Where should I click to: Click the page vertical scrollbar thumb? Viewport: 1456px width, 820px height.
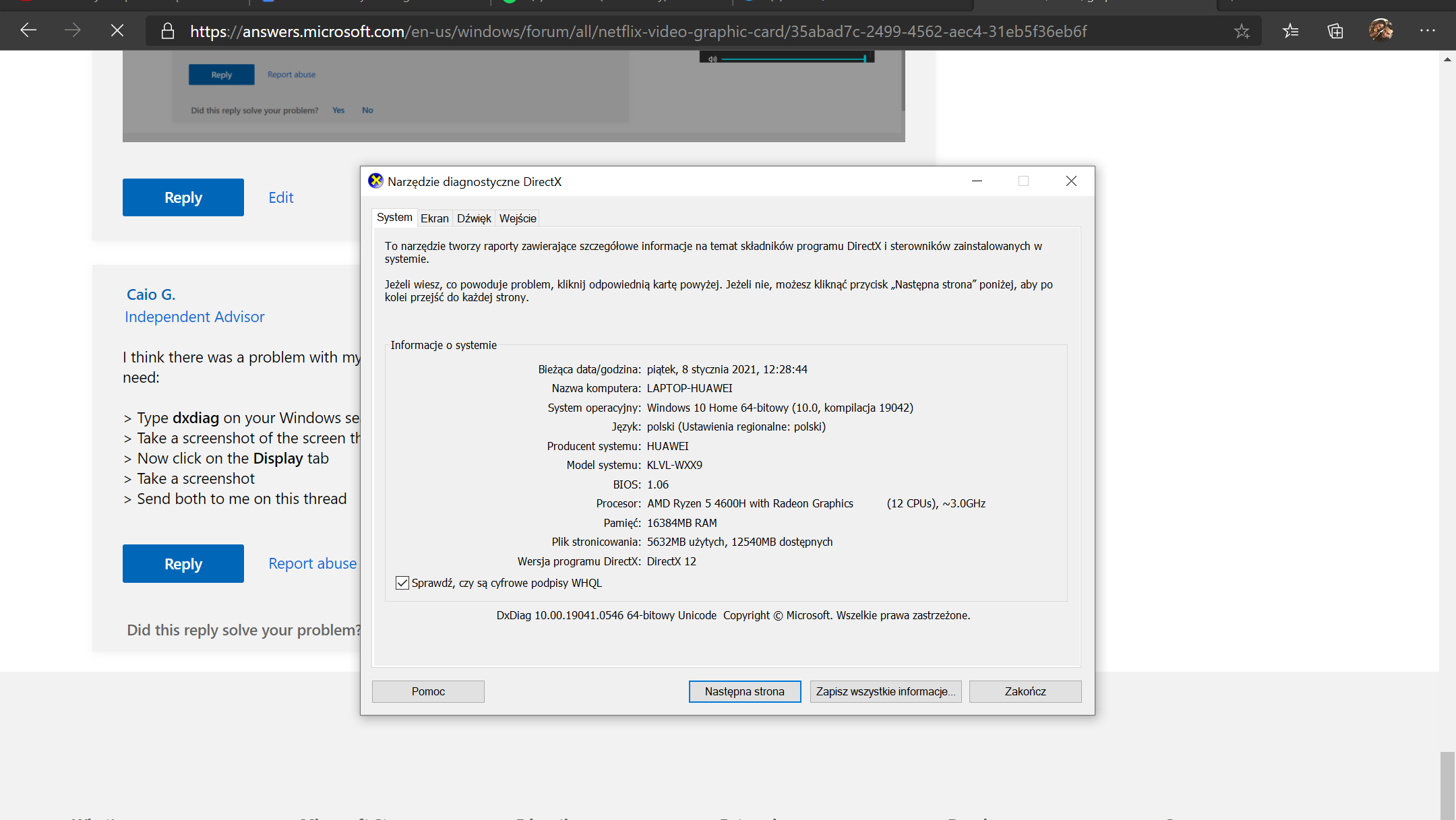pyautogui.click(x=1447, y=785)
